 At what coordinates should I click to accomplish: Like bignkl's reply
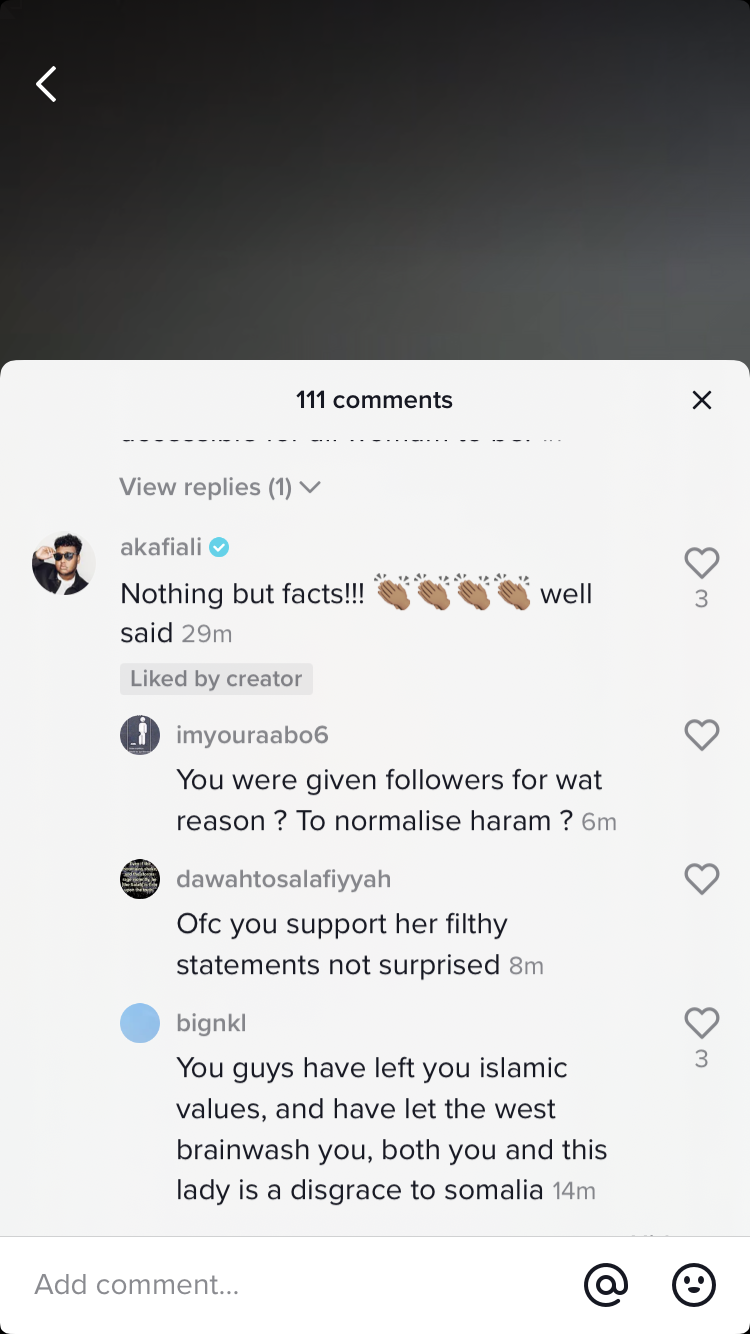click(701, 1023)
